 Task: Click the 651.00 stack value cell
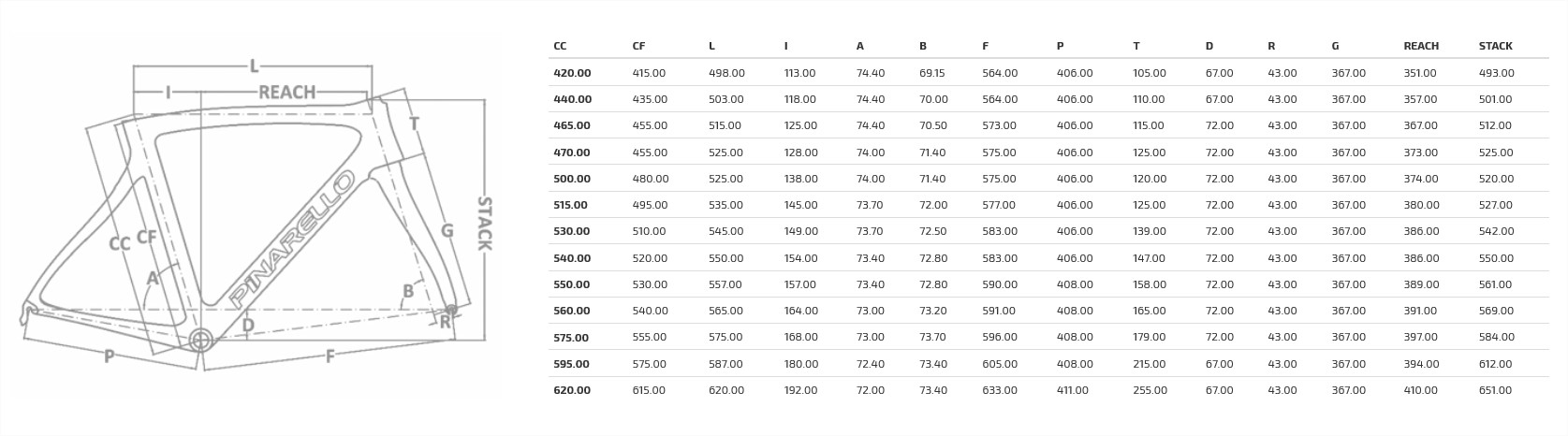click(1495, 390)
